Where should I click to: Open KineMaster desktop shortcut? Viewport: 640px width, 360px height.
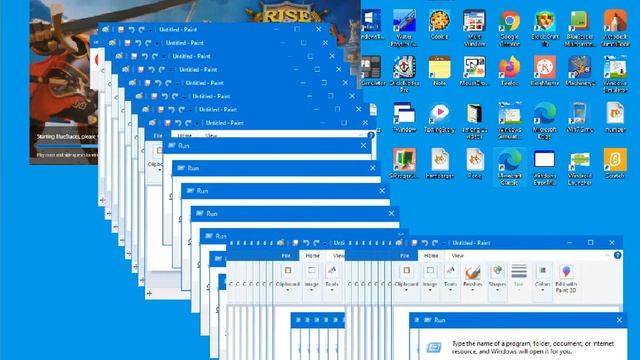(x=544, y=71)
